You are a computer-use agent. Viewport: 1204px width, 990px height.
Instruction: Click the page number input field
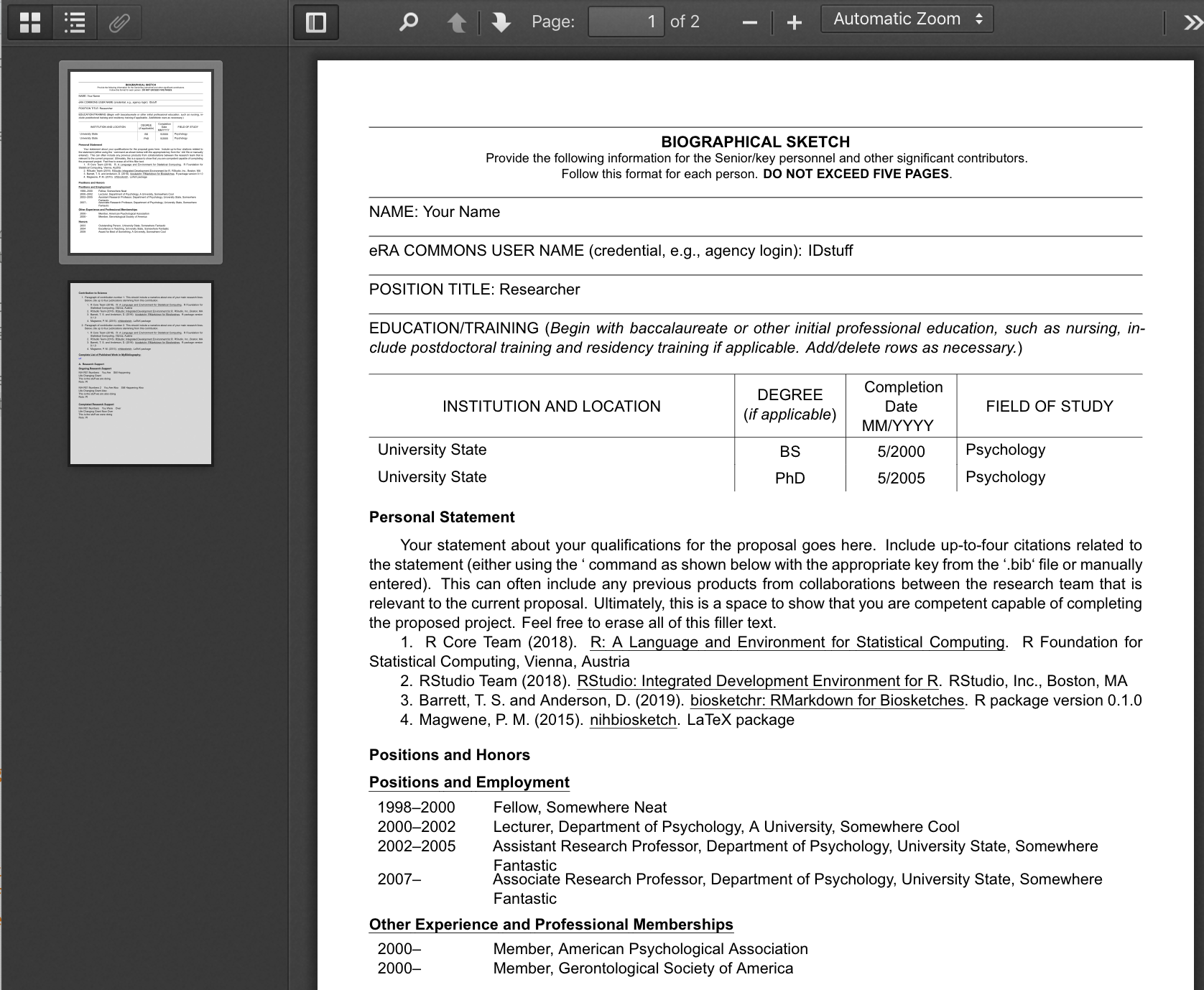[626, 22]
